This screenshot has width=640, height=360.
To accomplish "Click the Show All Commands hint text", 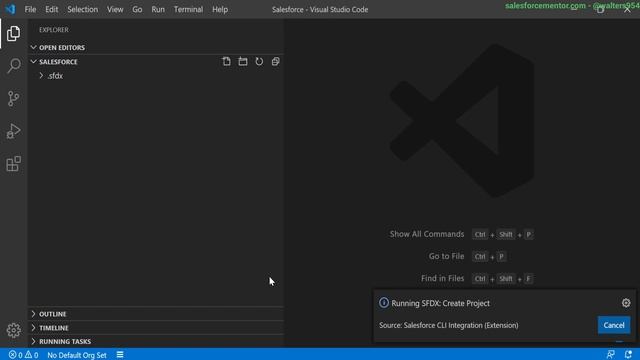I will pyautogui.click(x=427, y=234).
